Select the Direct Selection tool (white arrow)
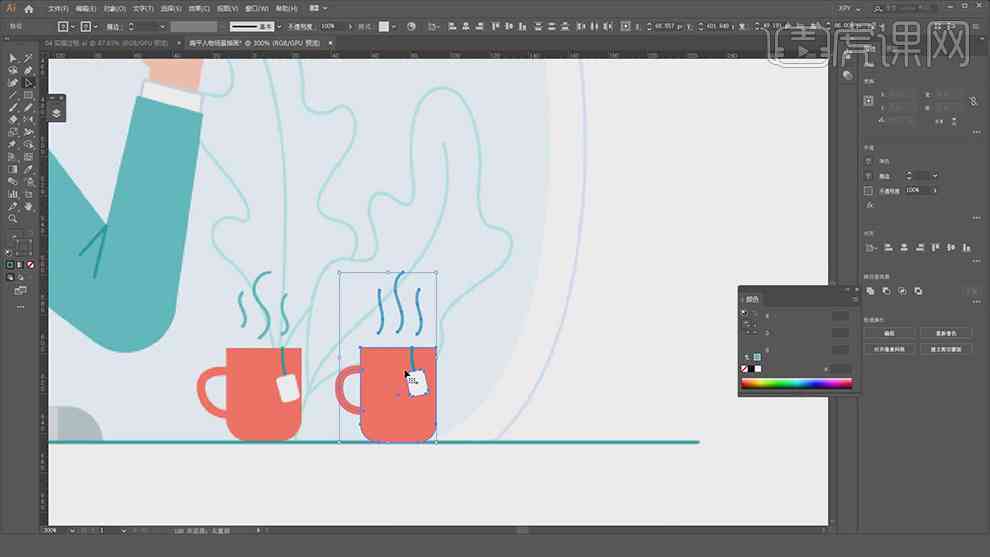This screenshot has width=990, height=557. (x=28, y=83)
